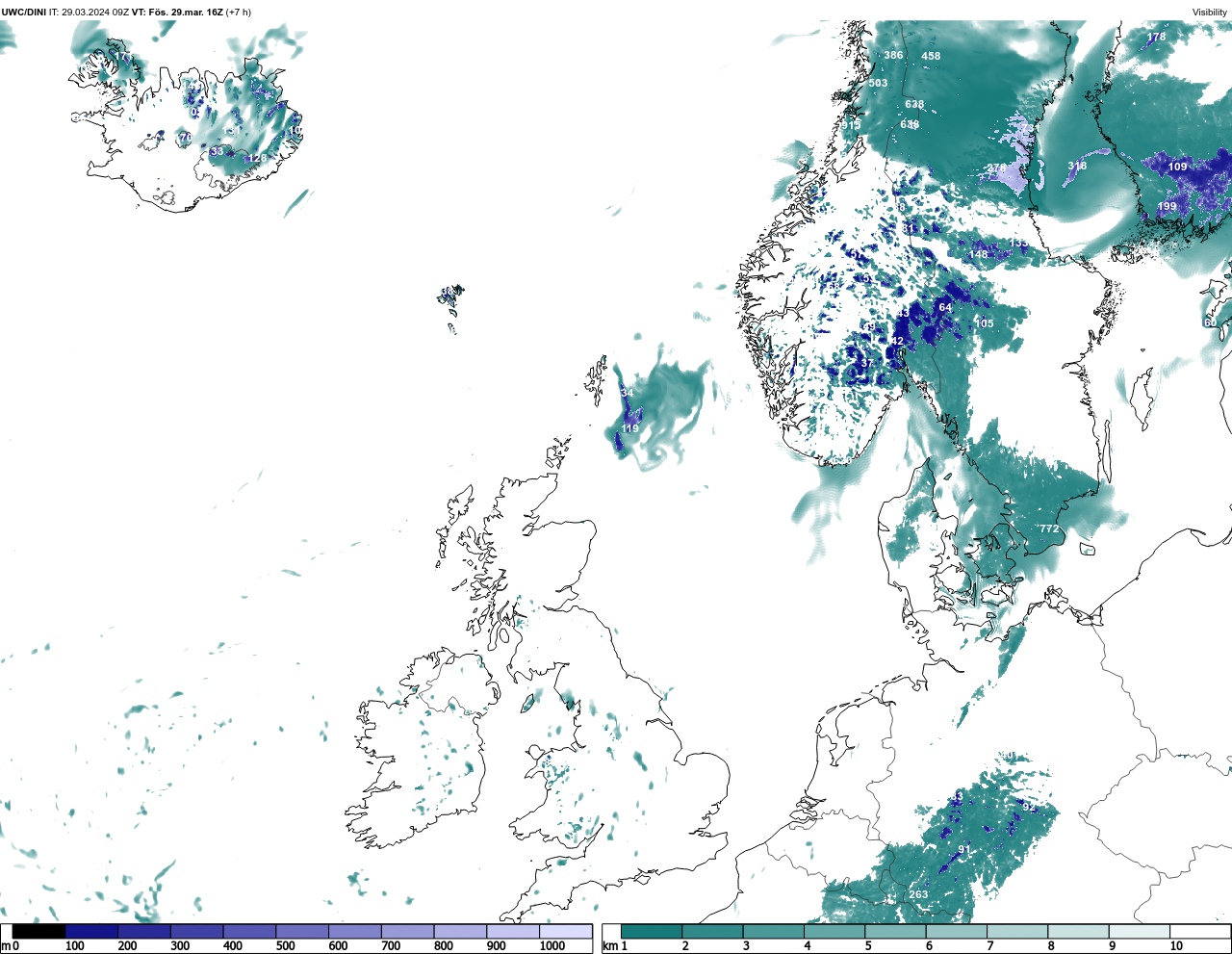Click the 458 visibility value

[931, 56]
